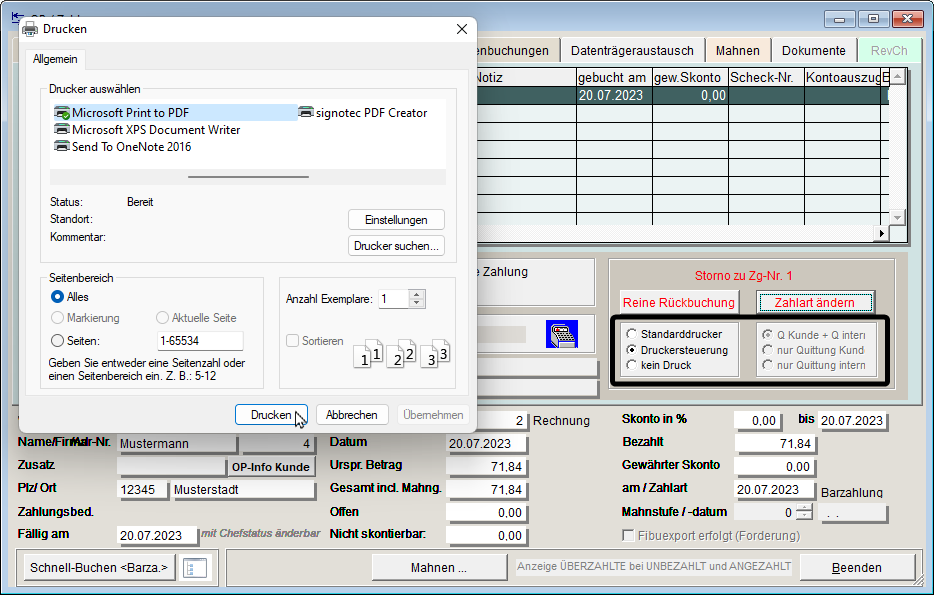Click gew.Skonto column header
The height and width of the screenshot is (595, 934).
[x=690, y=77]
